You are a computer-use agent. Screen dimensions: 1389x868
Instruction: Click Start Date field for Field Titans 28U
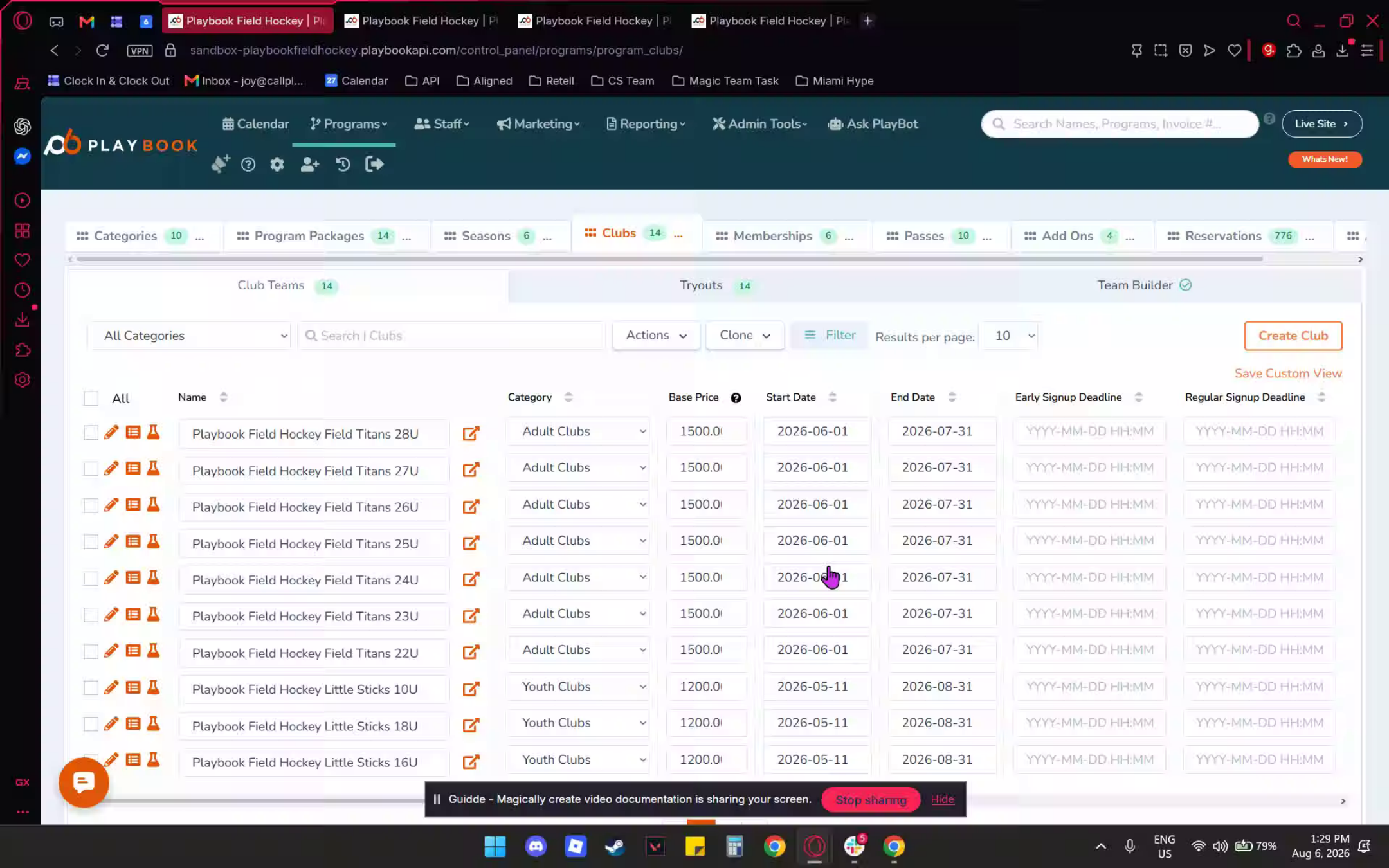point(817,431)
